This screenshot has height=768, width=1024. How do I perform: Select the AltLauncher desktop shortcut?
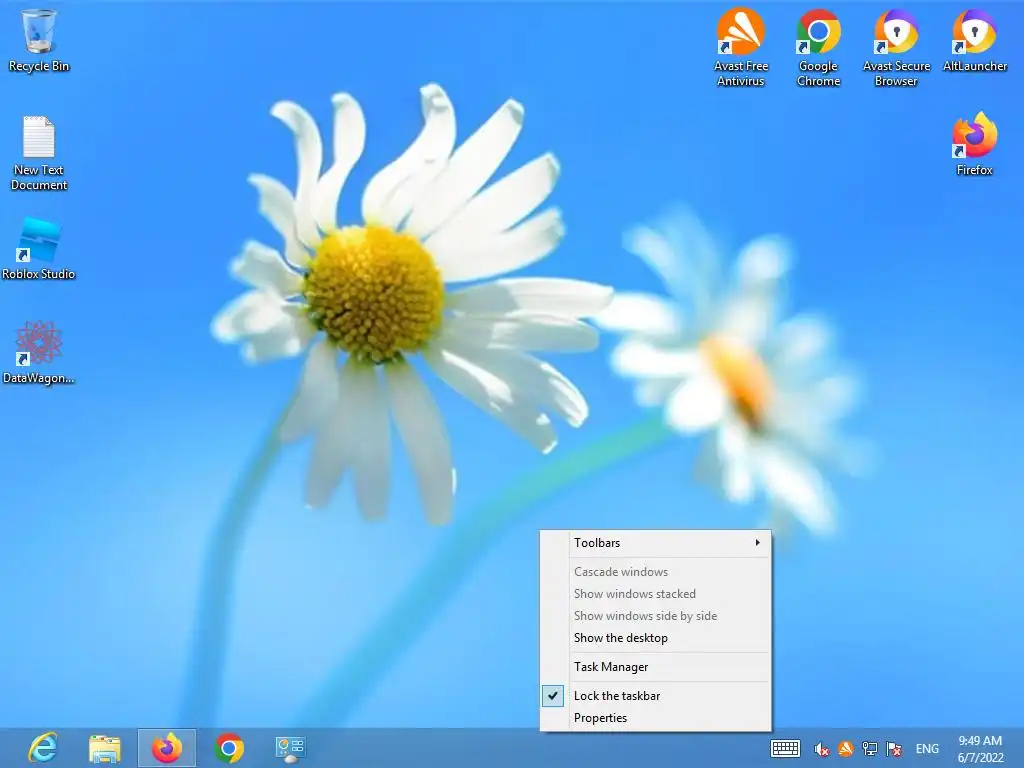(x=974, y=40)
